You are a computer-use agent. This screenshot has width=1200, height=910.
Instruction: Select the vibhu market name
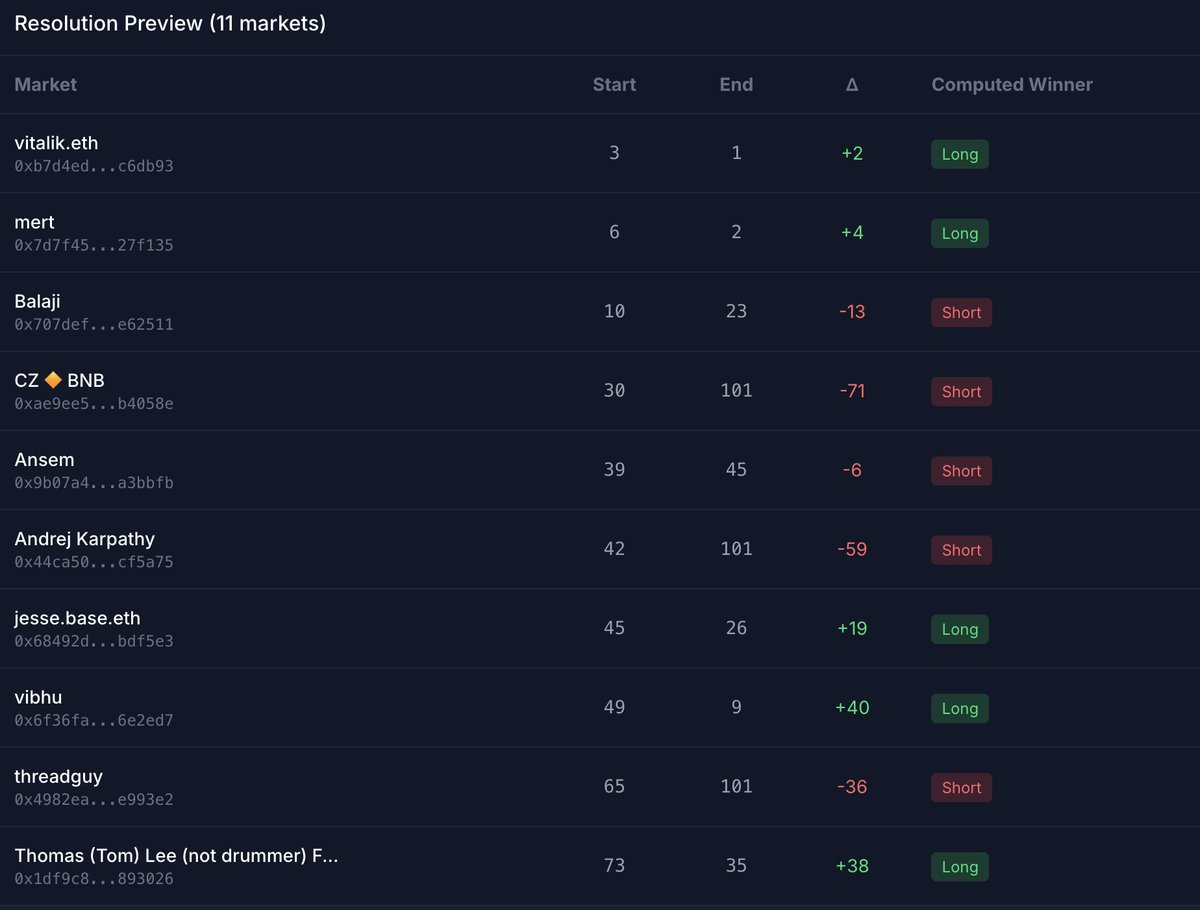coord(38,697)
